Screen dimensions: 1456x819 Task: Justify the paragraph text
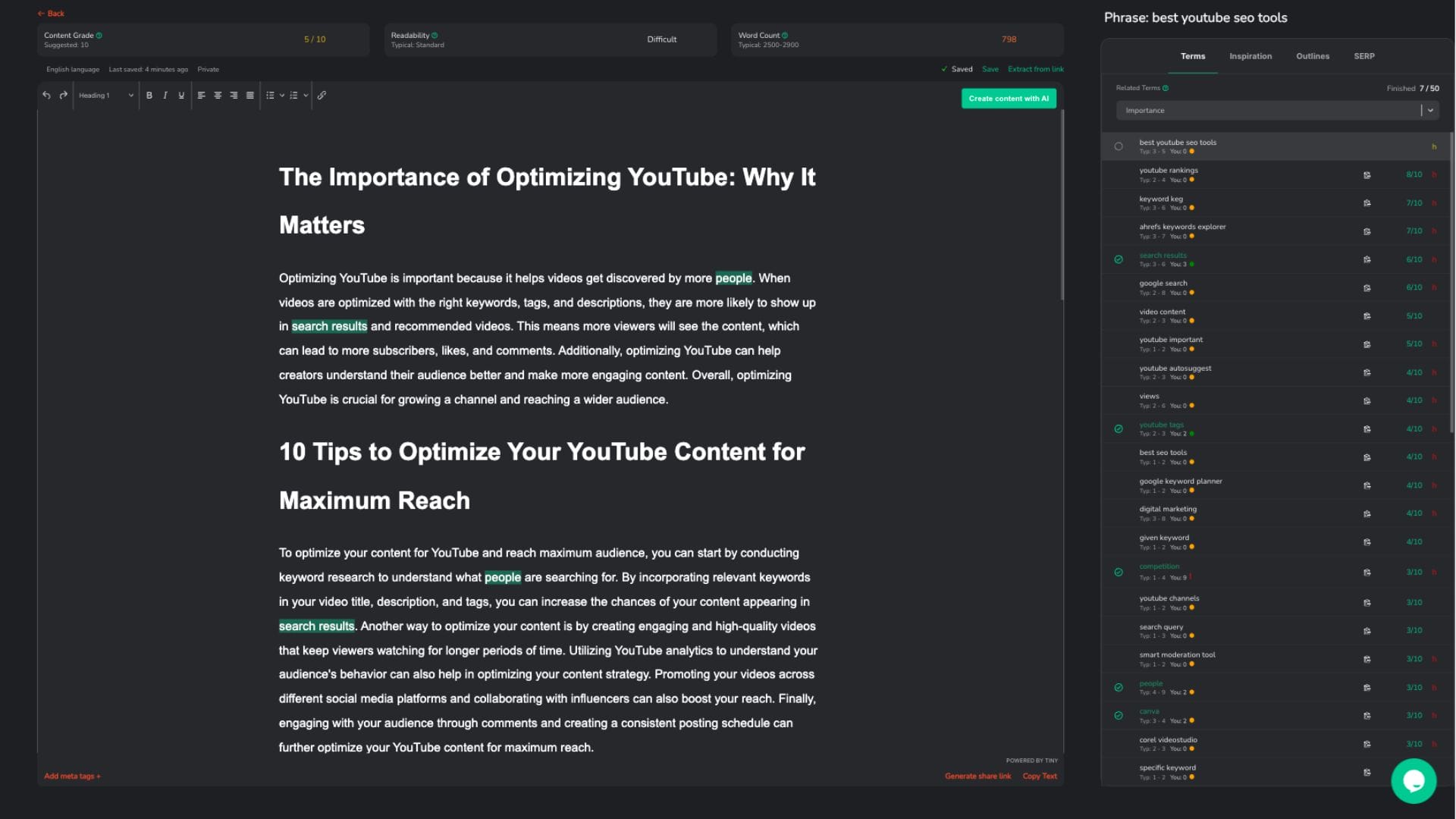point(250,96)
